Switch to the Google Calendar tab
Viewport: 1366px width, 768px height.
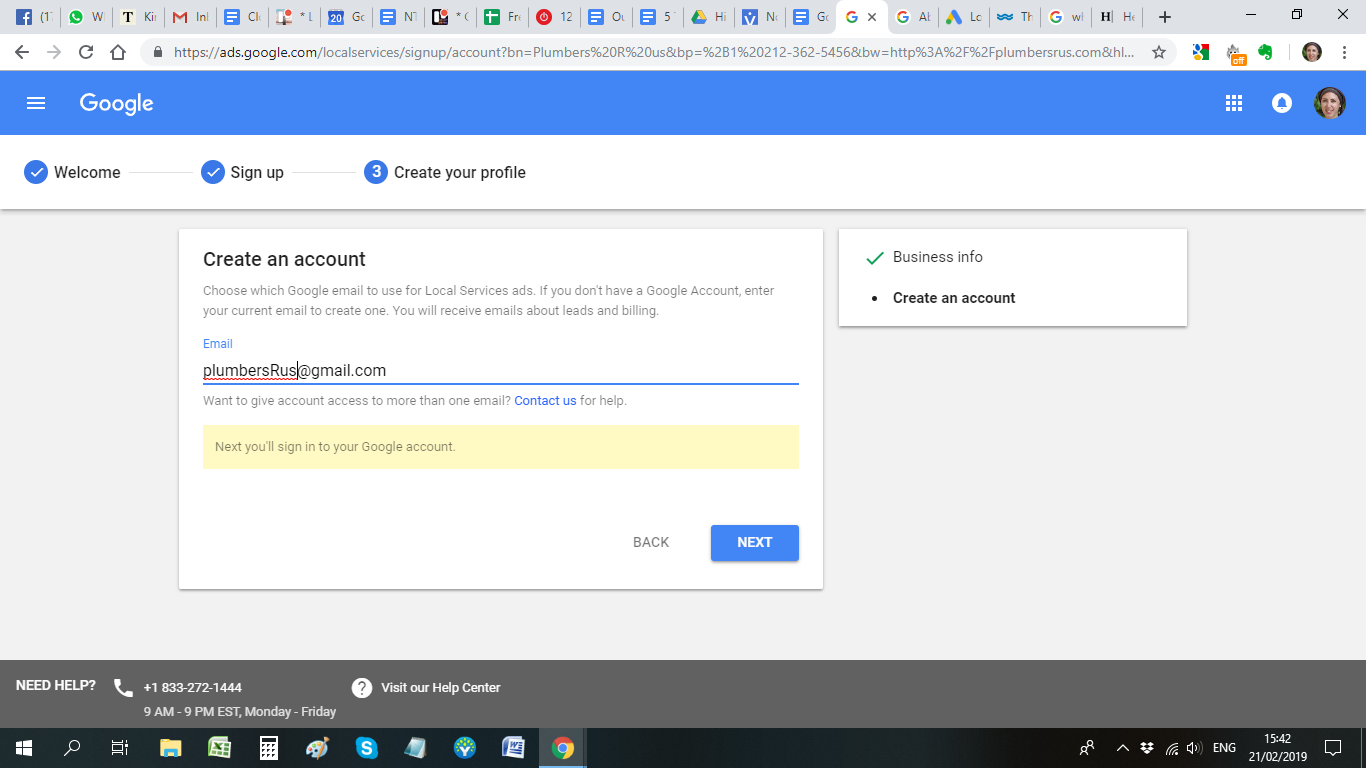tap(346, 17)
